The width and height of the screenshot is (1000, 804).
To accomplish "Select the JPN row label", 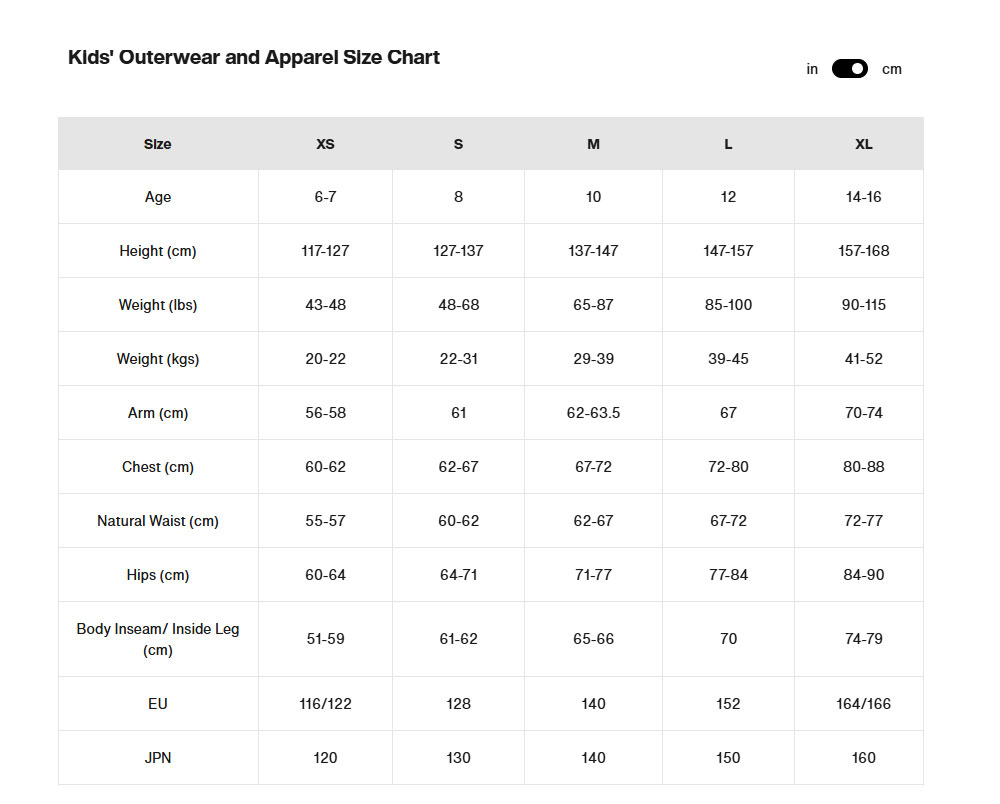I will point(158,758).
